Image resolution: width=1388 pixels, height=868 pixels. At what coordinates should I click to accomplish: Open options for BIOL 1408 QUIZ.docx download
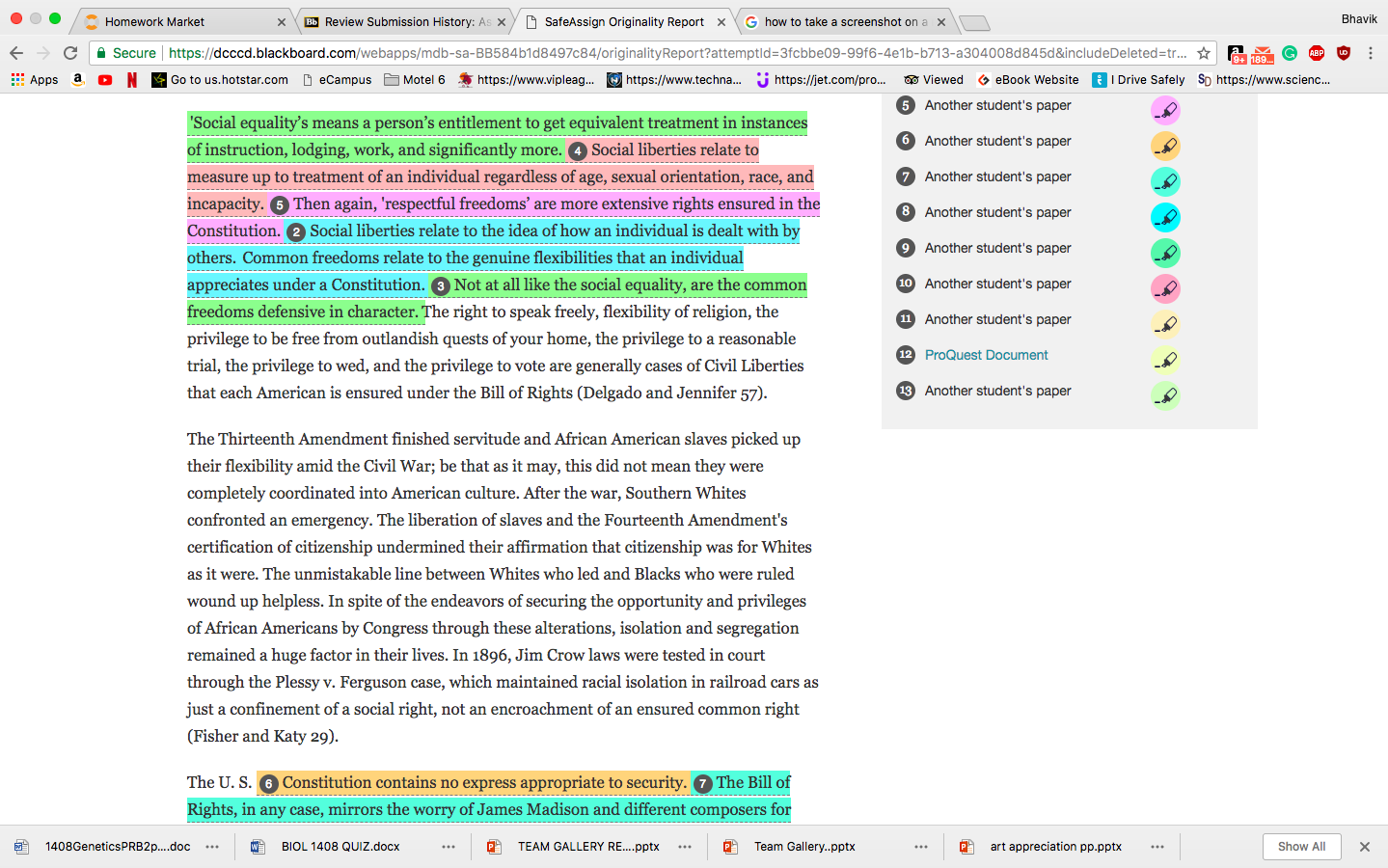(x=449, y=847)
